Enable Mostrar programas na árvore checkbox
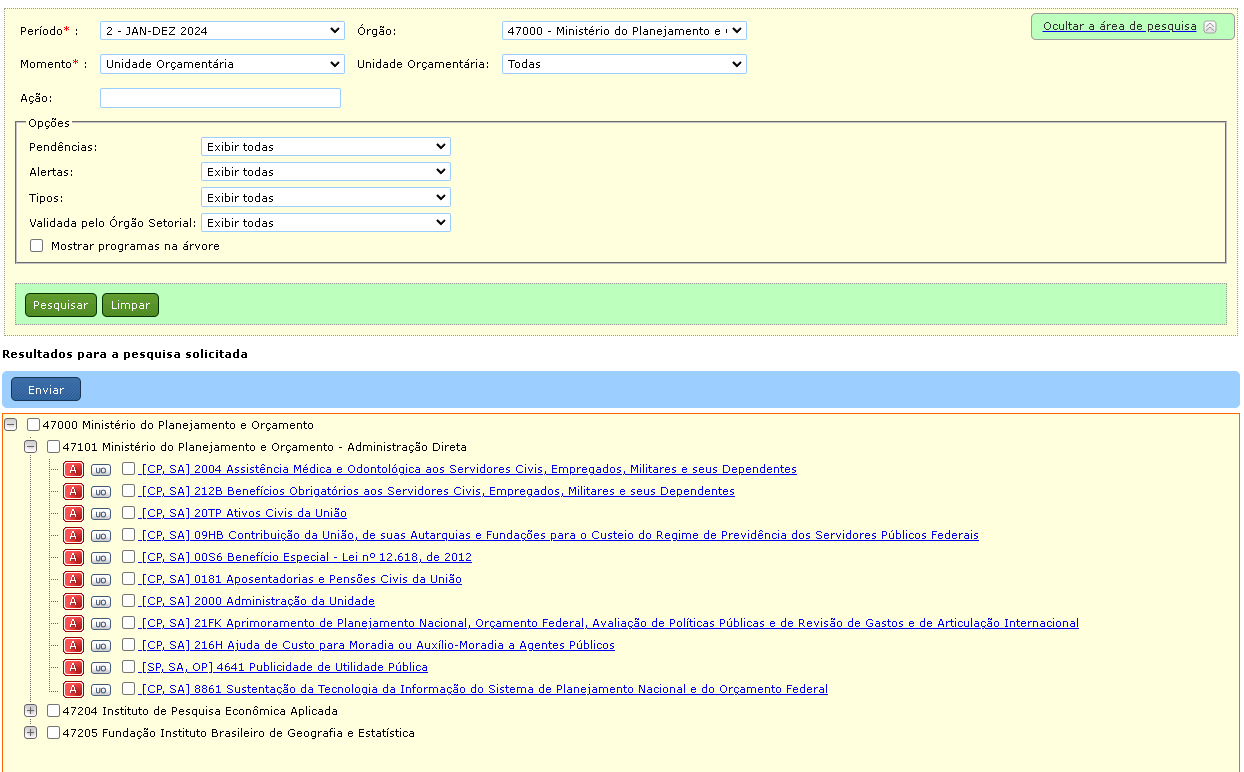Screen dimensions: 1244x772 (37, 245)
